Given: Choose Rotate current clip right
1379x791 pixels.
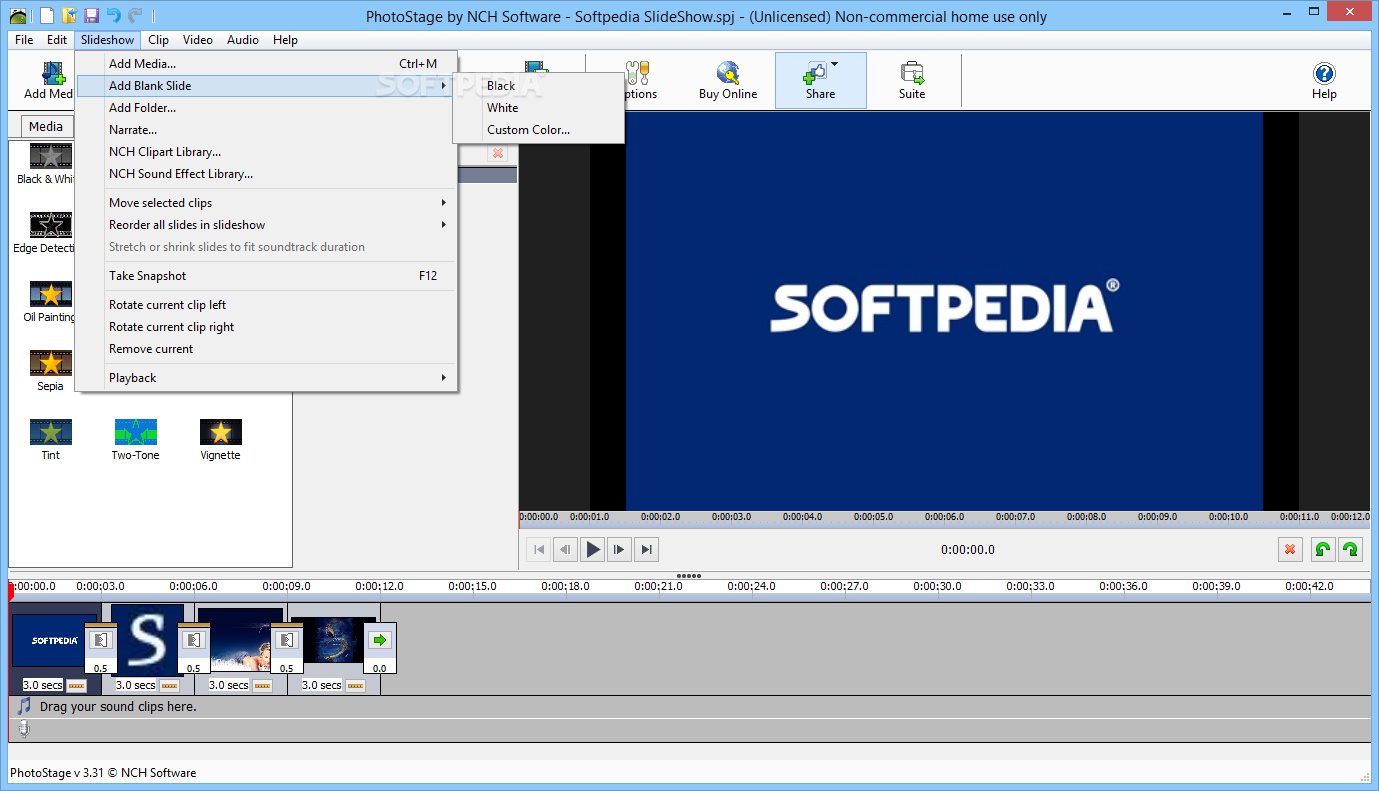Looking at the screenshot, I should (266, 327).
